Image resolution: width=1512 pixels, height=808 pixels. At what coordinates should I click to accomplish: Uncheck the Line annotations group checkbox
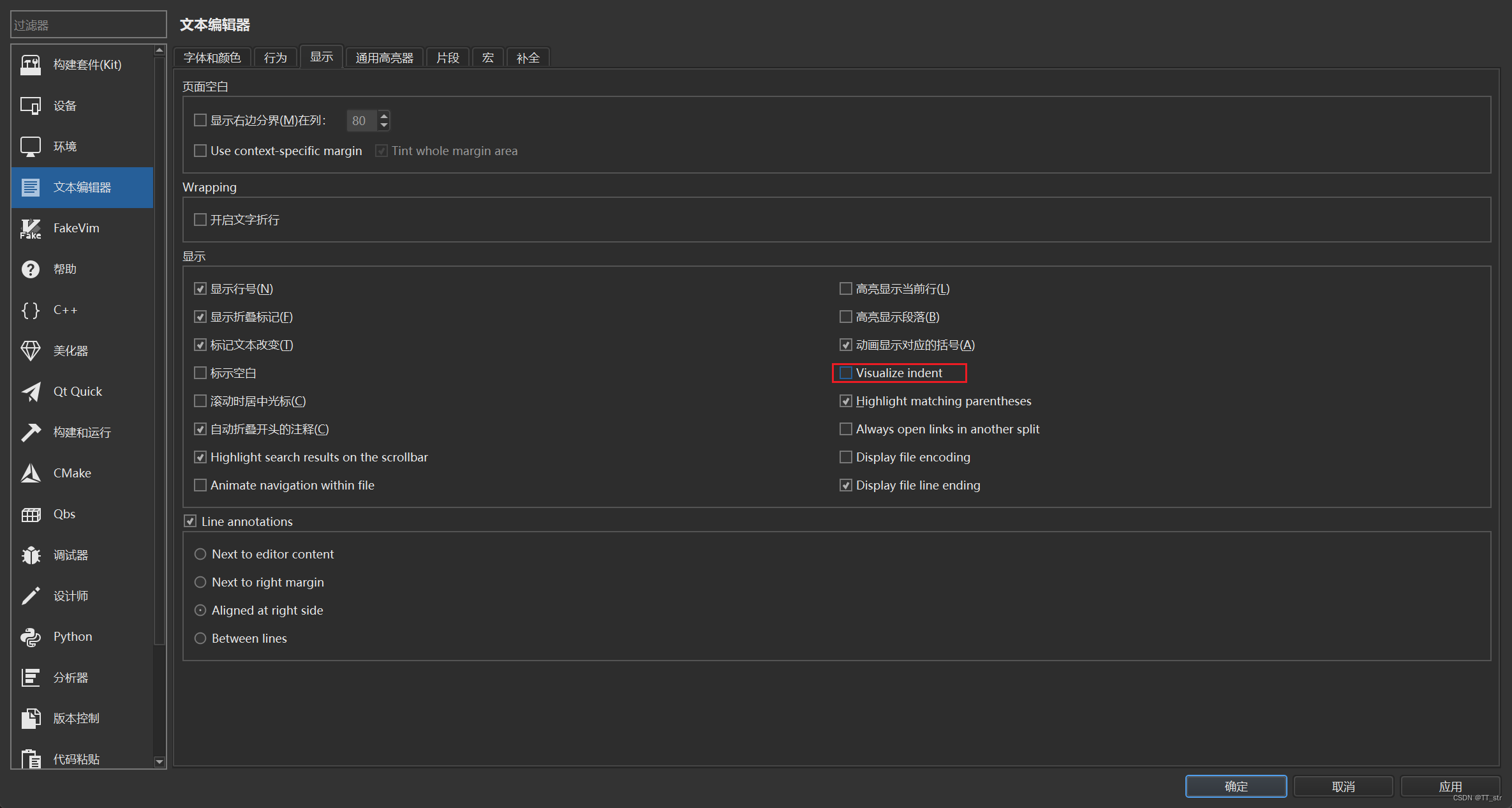(190, 521)
